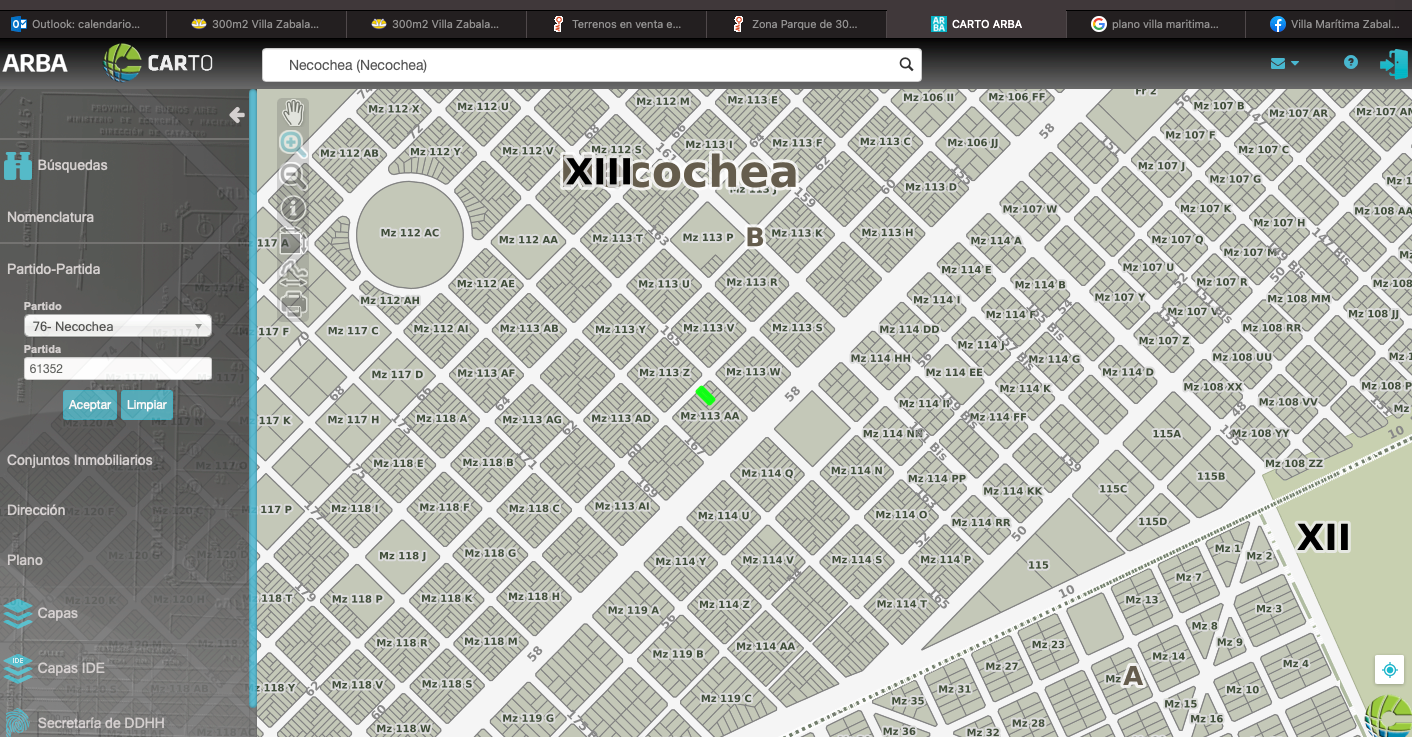Click the Limpiar button
The image size is (1412, 737).
click(146, 405)
